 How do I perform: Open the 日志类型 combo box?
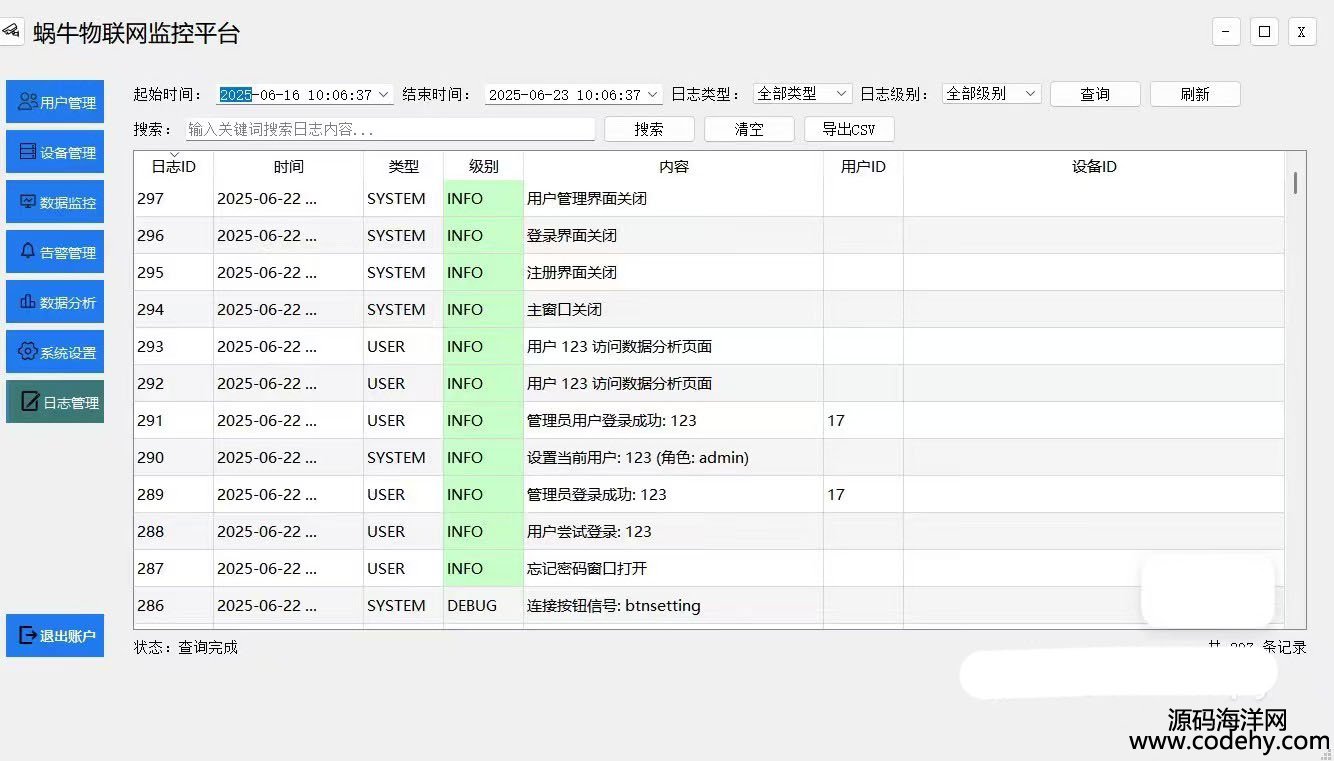click(802, 94)
